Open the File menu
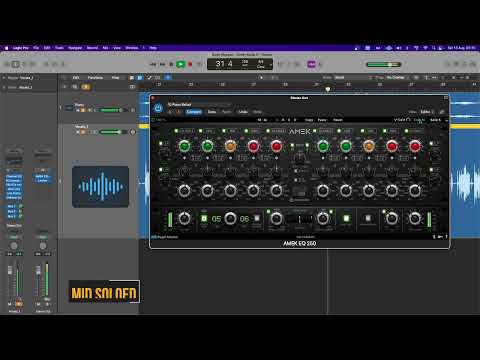Viewport: 480px width, 360px height. [36, 48]
